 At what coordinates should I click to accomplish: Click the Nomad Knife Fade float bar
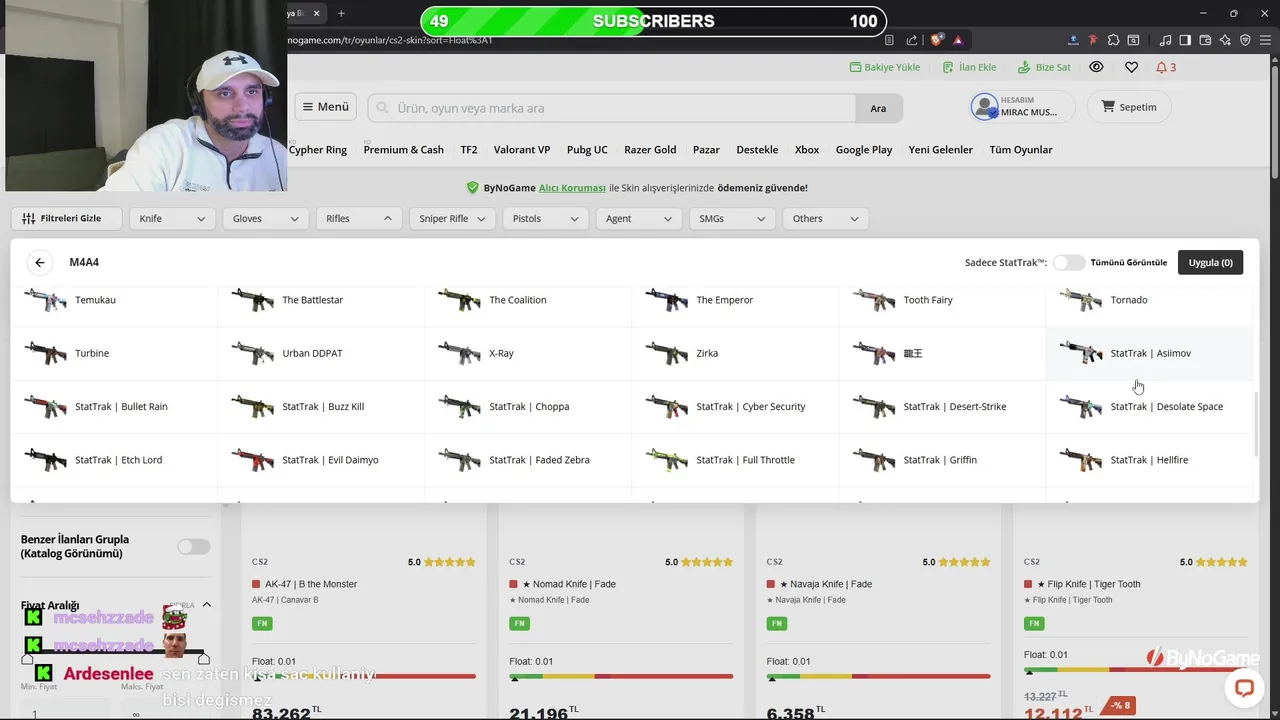(620, 676)
